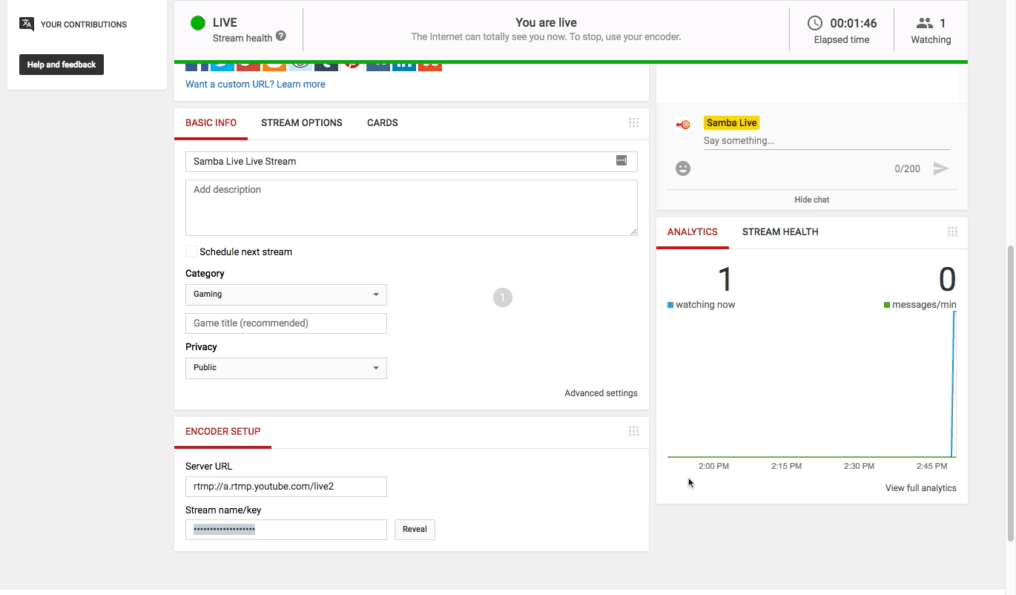Viewport: 1016px width, 595px height.
Task: Grab the Analytics panel grid handle icon
Action: point(952,232)
